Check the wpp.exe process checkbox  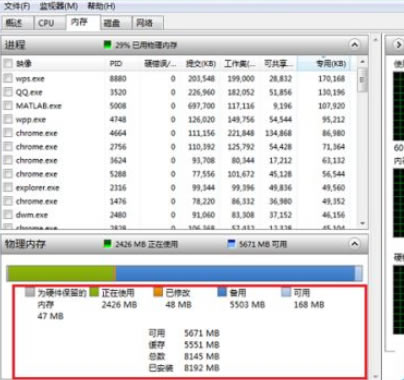(x=8, y=119)
